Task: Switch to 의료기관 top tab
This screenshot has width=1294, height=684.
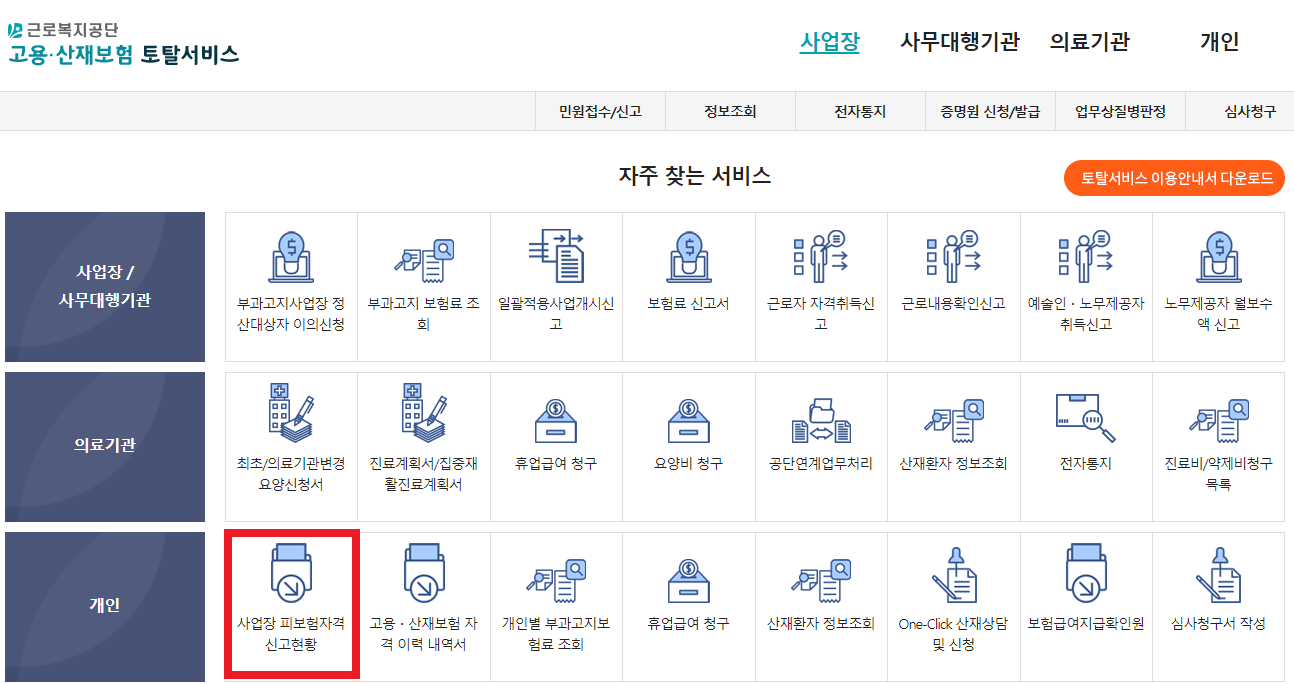Action: [1089, 42]
